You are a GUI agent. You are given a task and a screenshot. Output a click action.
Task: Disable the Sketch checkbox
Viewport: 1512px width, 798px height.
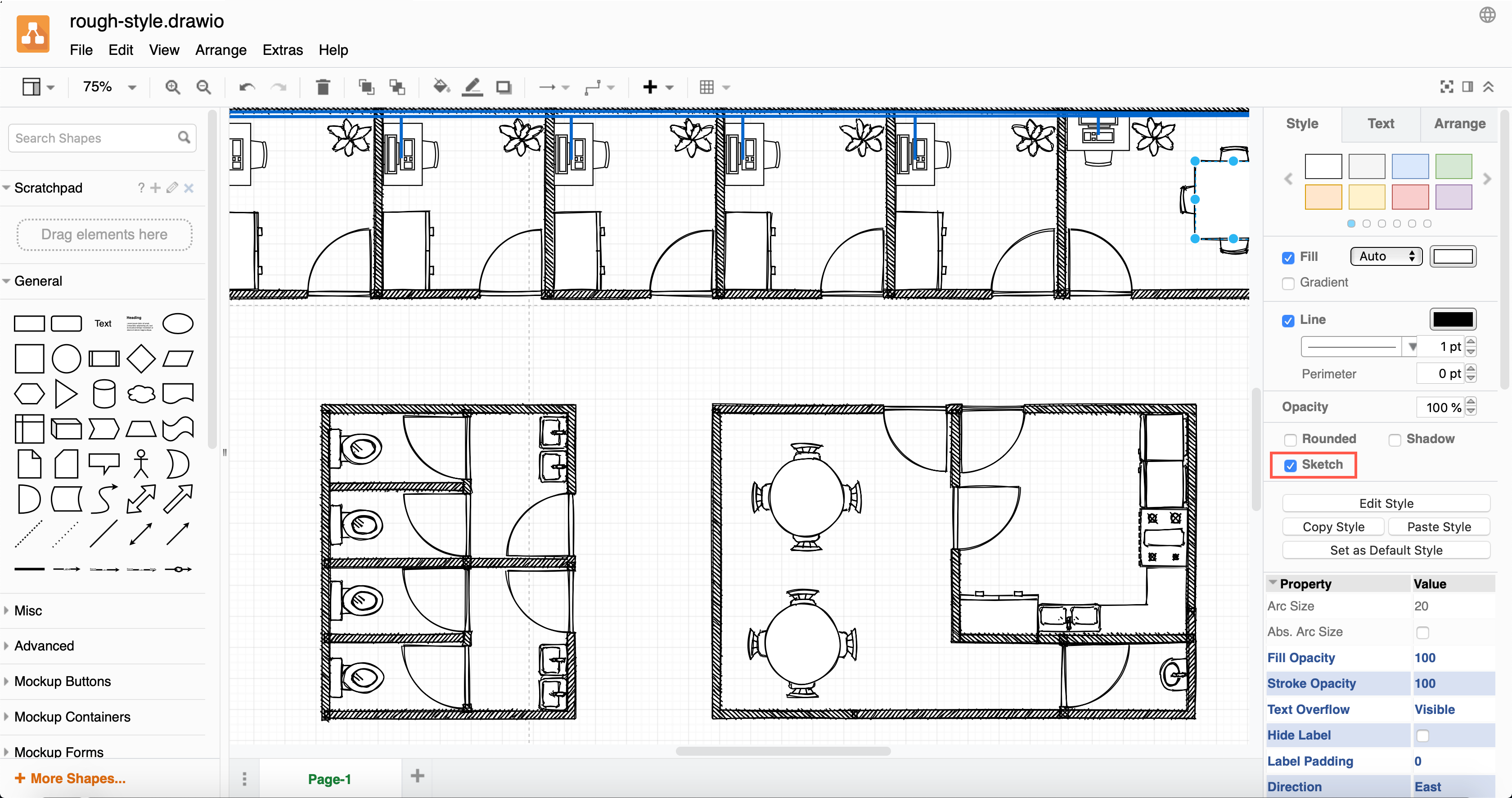tap(1290, 465)
